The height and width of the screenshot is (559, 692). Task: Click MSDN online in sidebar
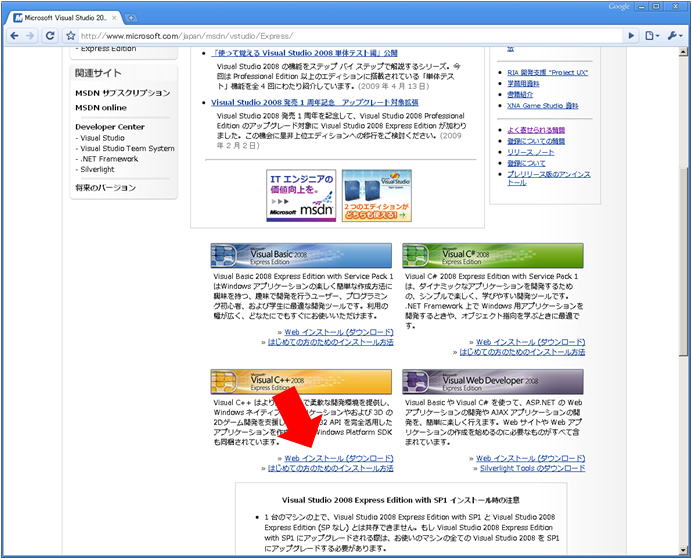coord(101,108)
